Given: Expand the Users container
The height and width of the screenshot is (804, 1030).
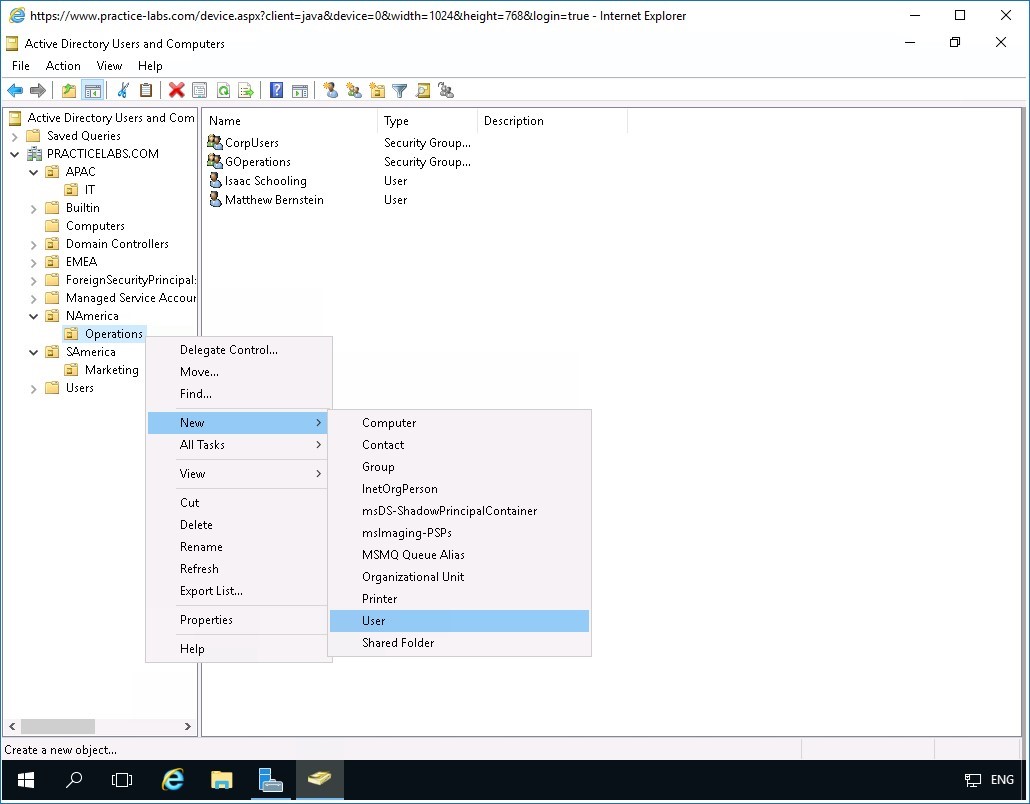Looking at the screenshot, I should pos(34,389).
